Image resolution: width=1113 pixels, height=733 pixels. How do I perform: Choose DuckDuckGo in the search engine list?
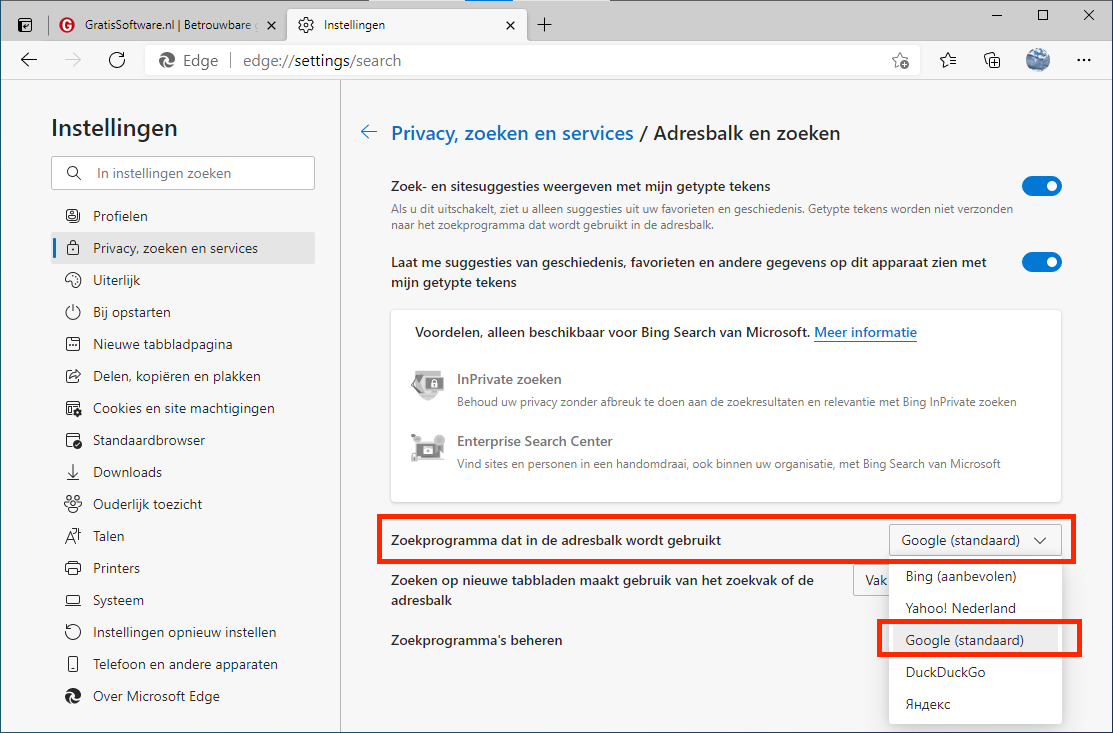point(945,672)
